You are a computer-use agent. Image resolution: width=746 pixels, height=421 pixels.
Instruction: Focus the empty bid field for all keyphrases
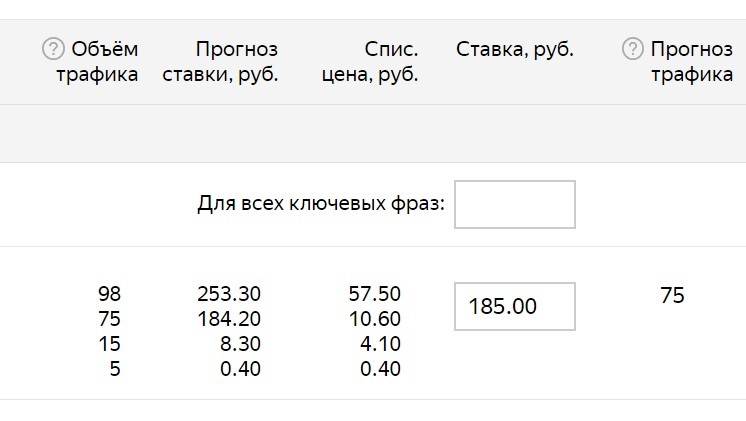pyautogui.click(x=515, y=205)
